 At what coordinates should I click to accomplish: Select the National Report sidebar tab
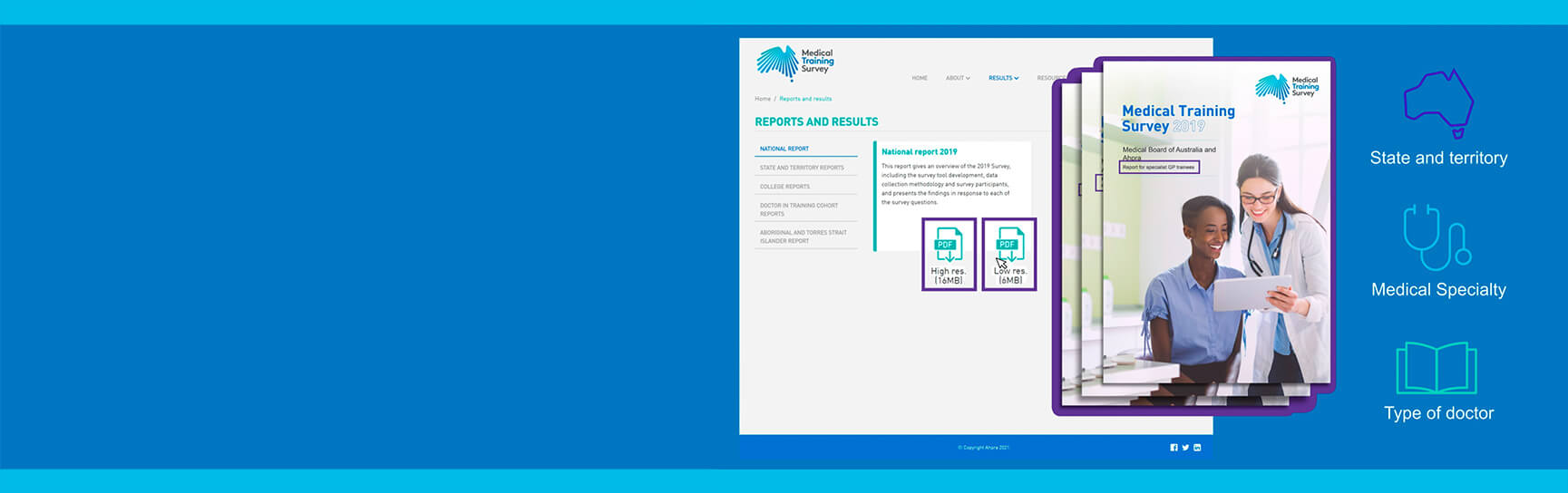[785, 149]
